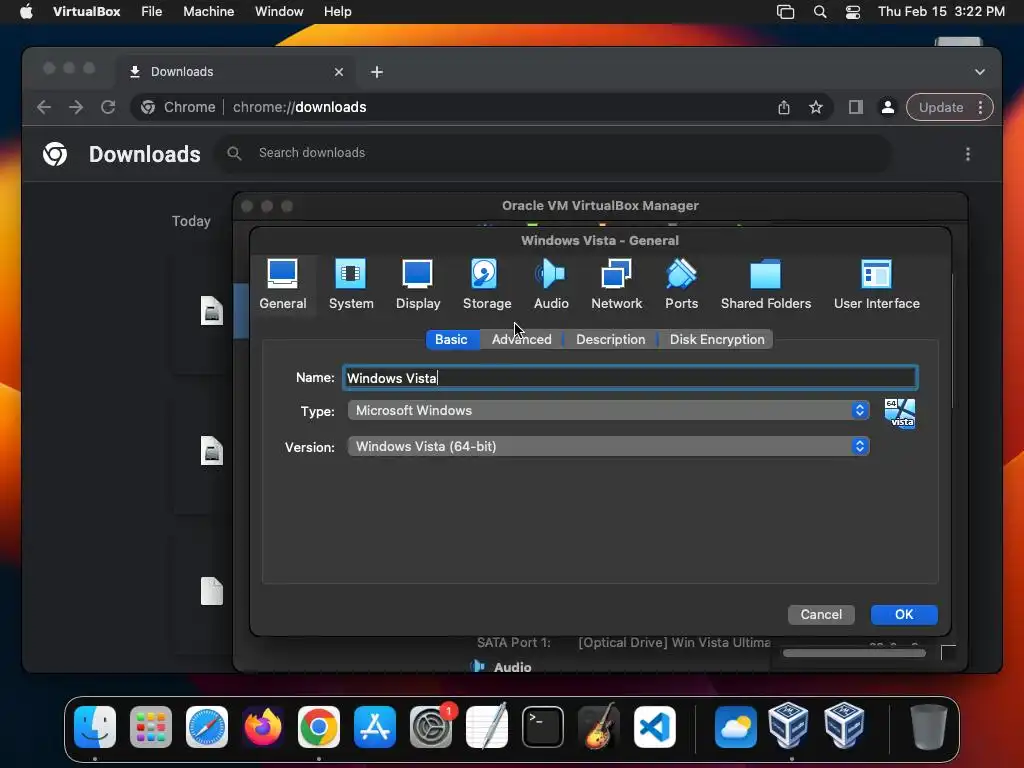Open the Audio settings section
The image size is (1024, 768).
pyautogui.click(x=551, y=285)
